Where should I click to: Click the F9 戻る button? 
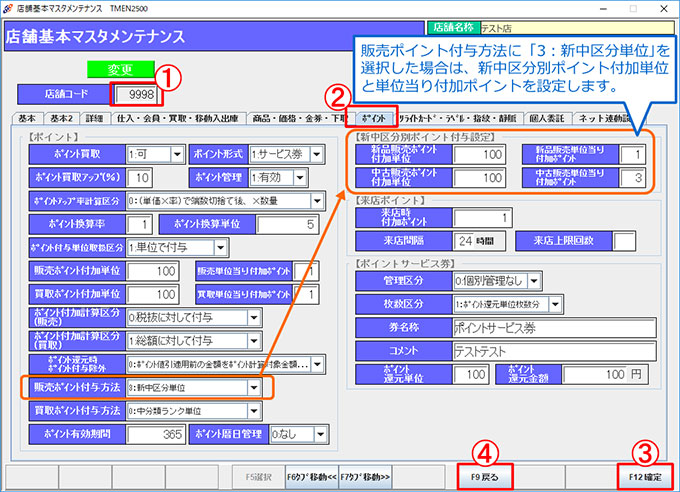(484, 477)
